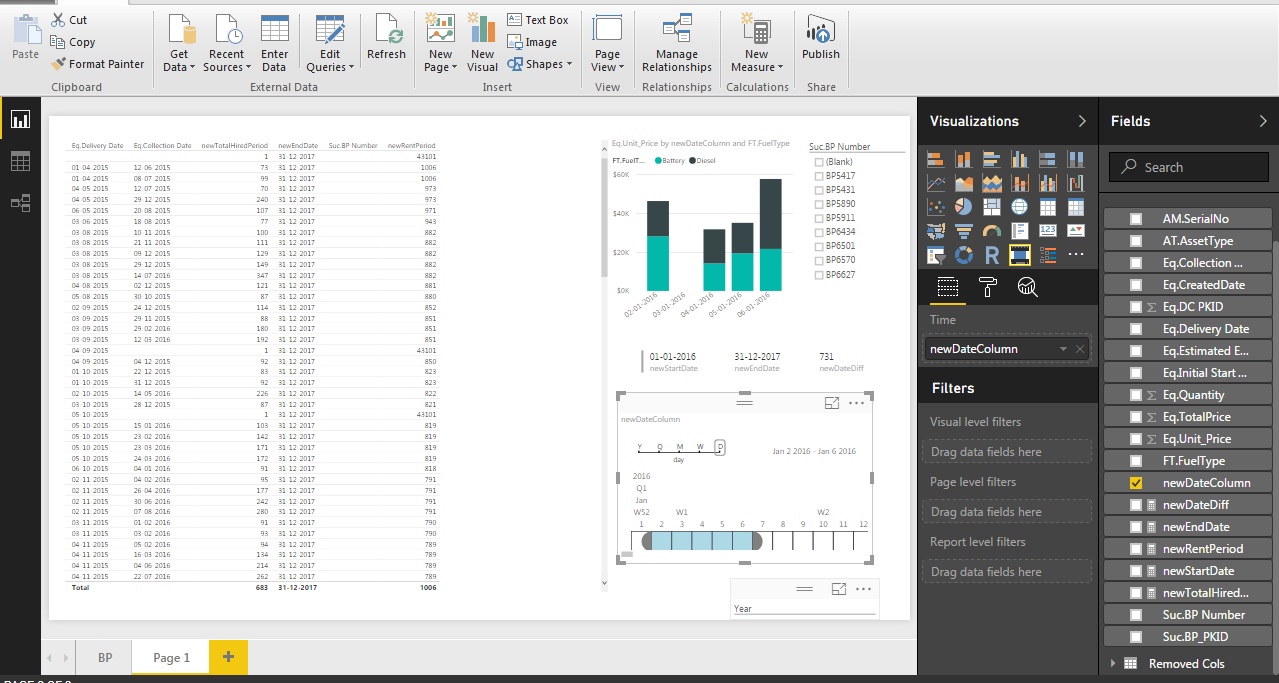This screenshot has height=683, width=1279.
Task: Select the Page 1 tab
Action: 171,657
